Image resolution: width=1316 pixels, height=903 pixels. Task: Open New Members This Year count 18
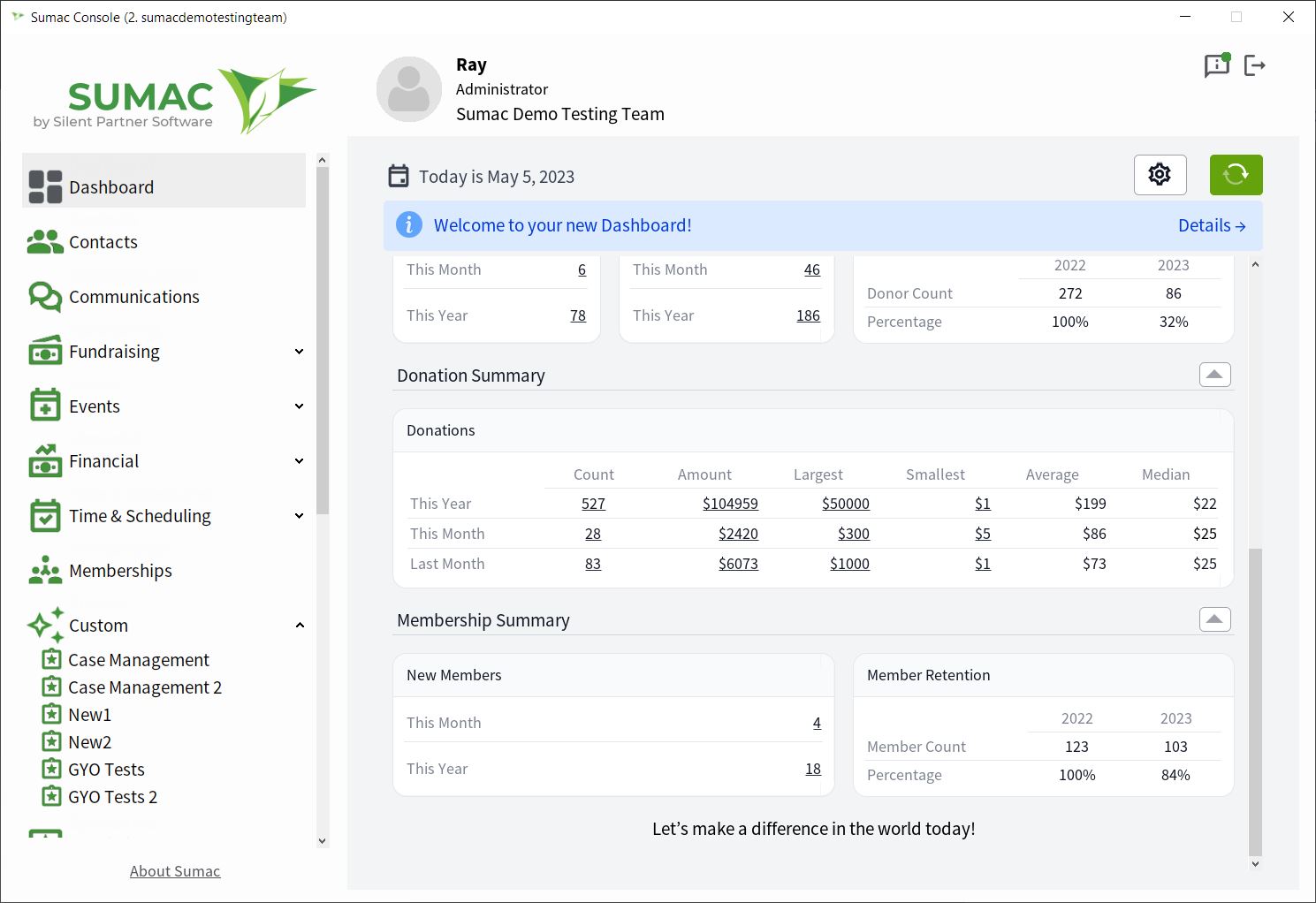[x=813, y=769]
